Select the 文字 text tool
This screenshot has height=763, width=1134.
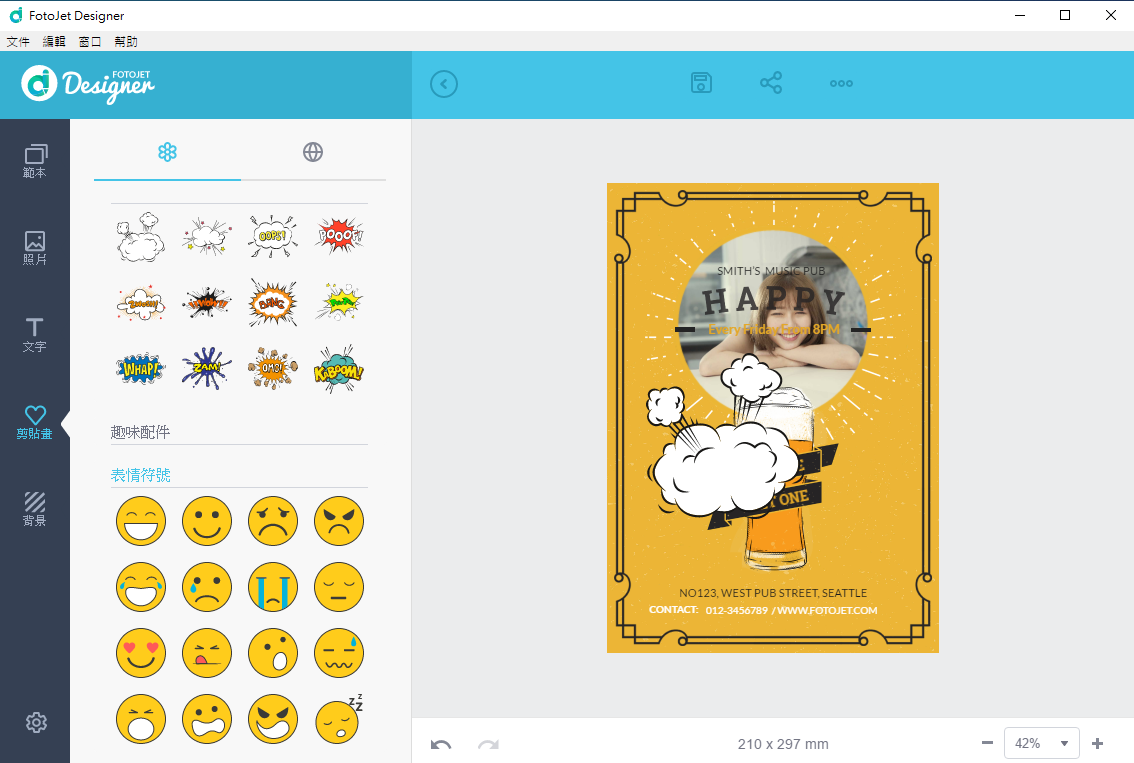[x=35, y=335]
